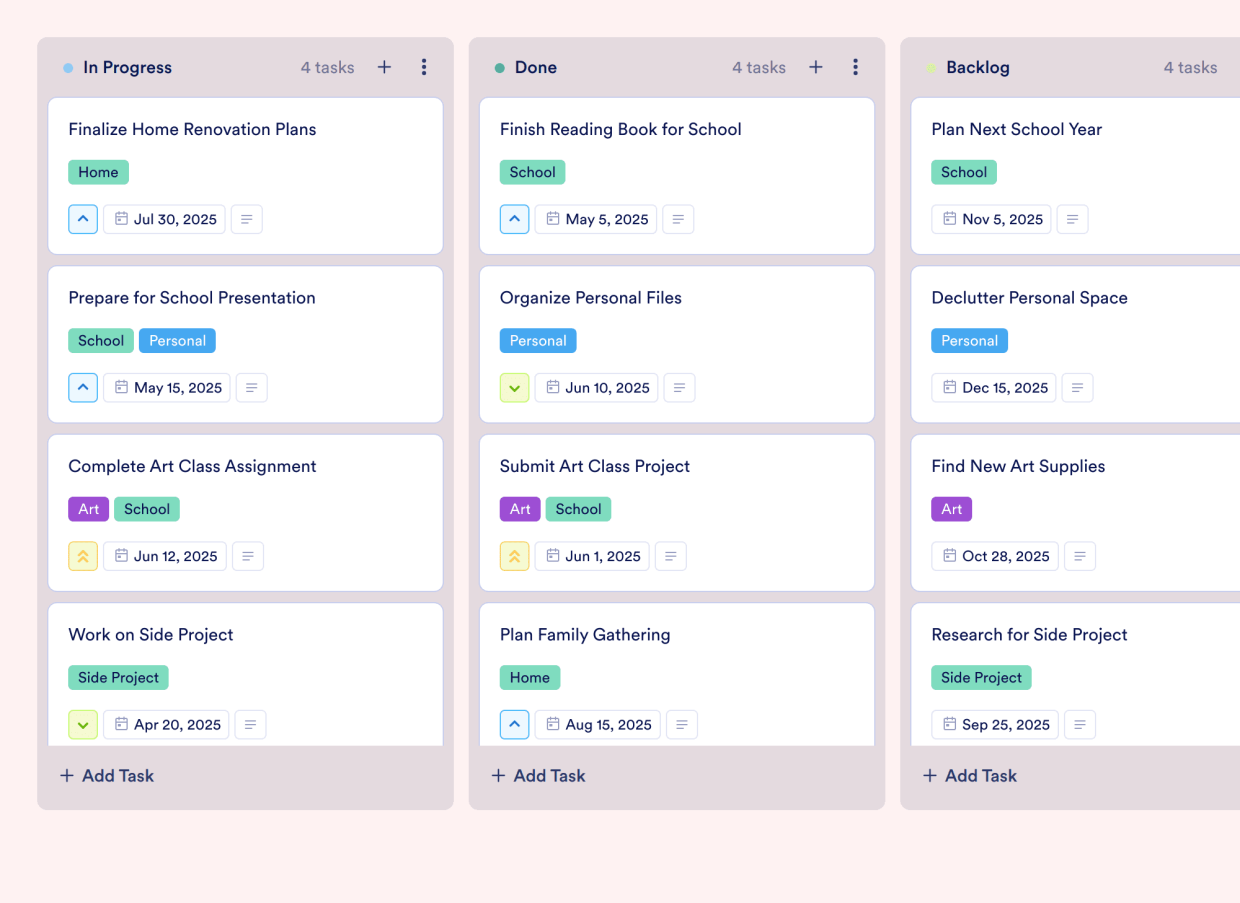Click the plus icon in the In Progress header
This screenshot has height=903, width=1240.
[x=384, y=67]
